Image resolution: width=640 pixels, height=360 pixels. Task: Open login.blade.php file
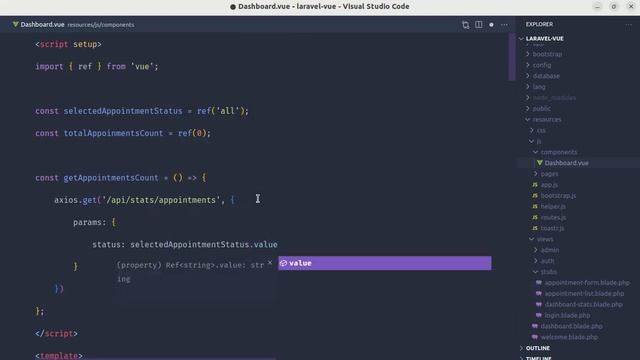pyautogui.click(x=567, y=315)
